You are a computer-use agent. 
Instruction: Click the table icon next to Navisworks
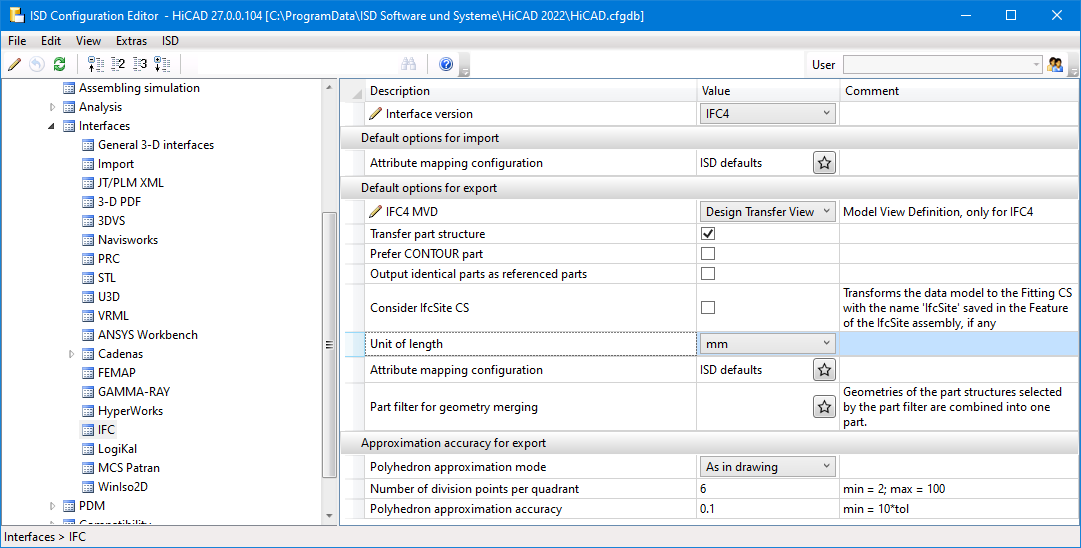coord(88,240)
